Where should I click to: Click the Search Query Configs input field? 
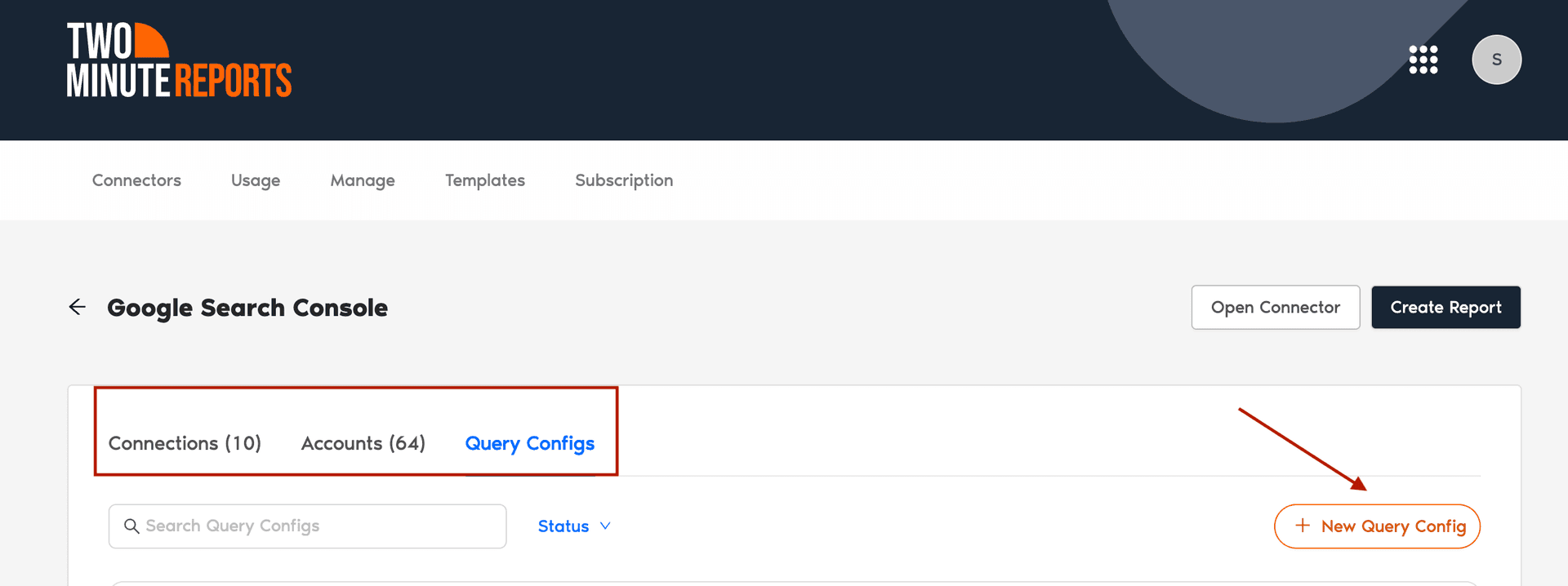coord(306,526)
